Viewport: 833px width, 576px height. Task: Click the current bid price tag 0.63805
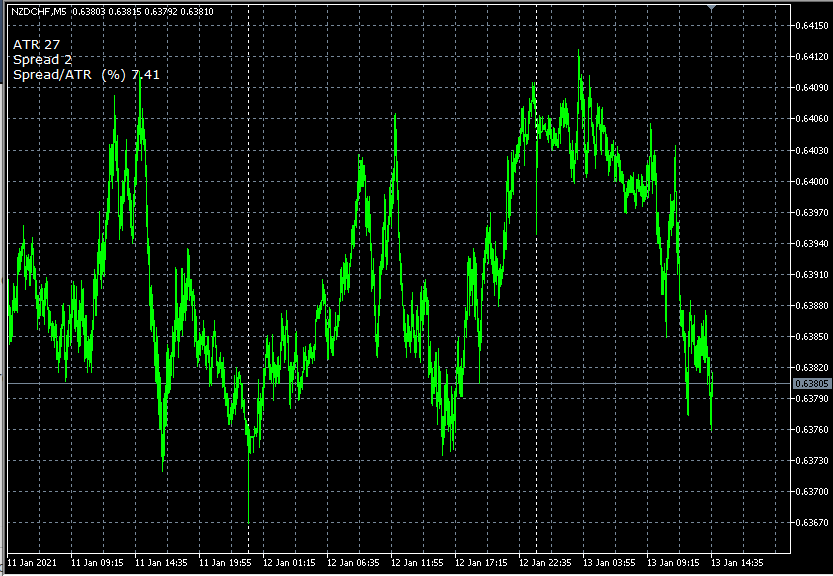point(812,384)
